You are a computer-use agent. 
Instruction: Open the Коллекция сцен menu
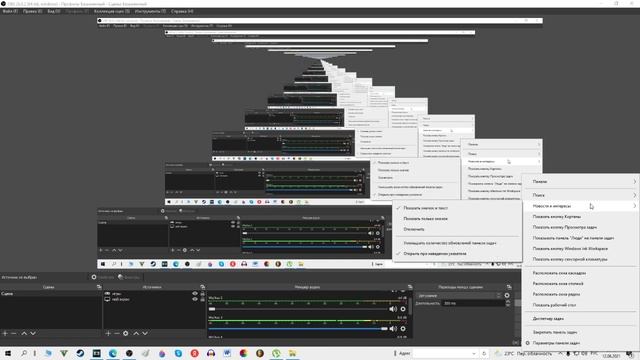pos(112,11)
